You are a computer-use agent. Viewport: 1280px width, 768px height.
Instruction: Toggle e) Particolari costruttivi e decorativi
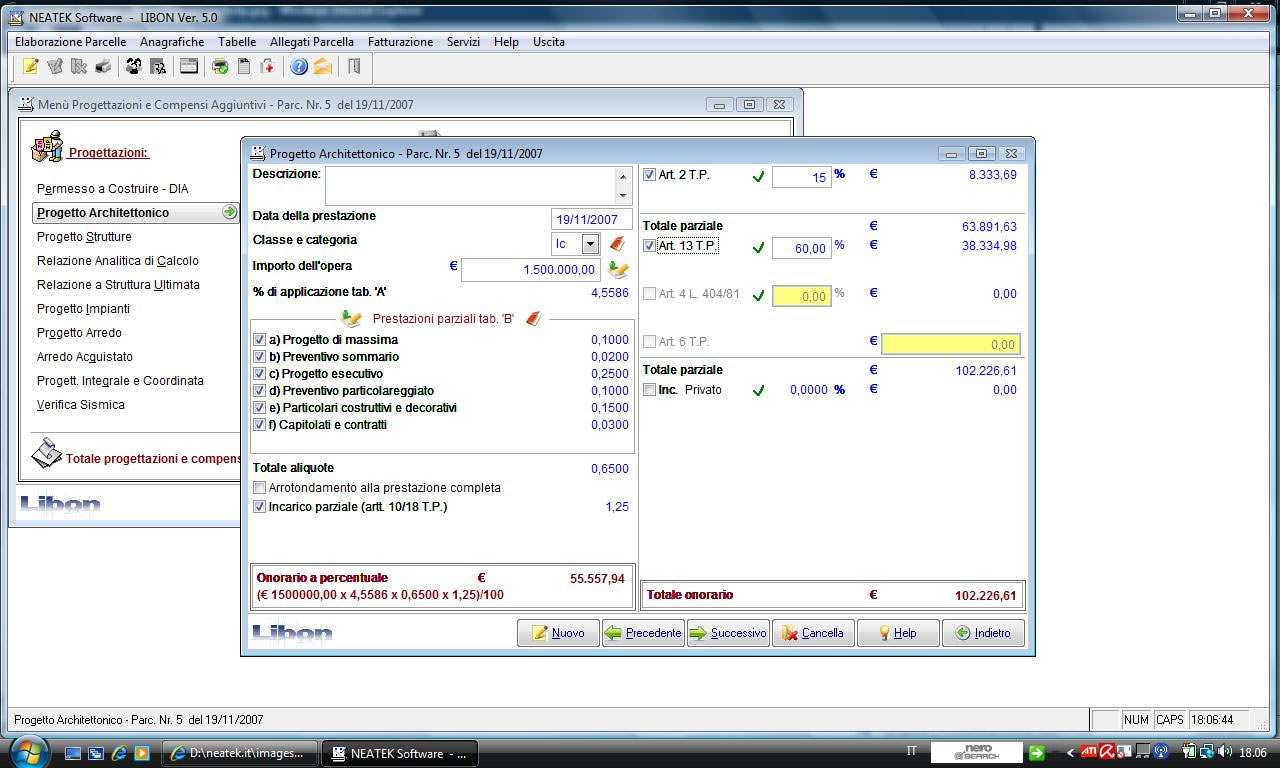260,408
